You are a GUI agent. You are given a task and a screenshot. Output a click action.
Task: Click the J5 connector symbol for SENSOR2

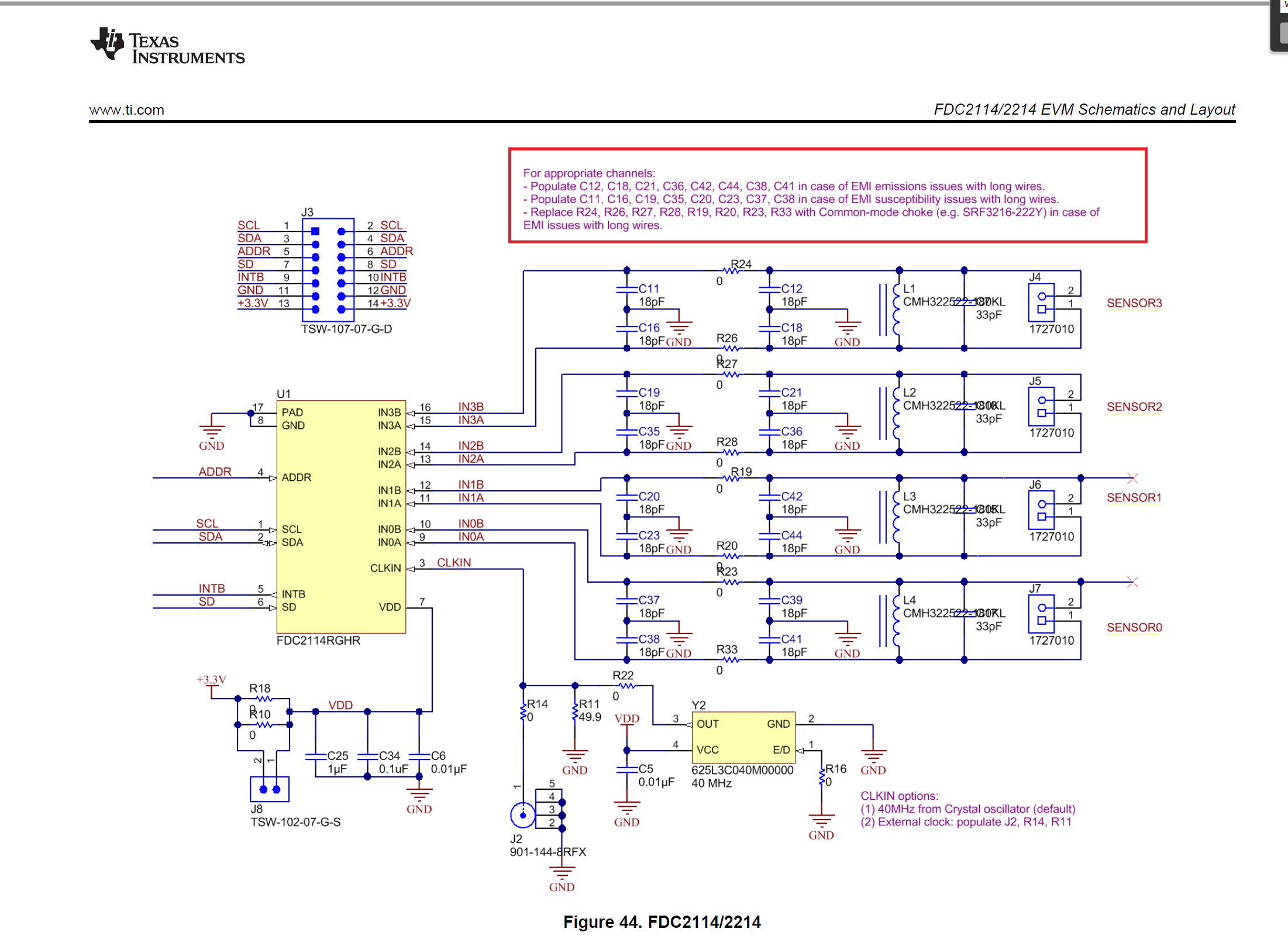pos(1041,406)
